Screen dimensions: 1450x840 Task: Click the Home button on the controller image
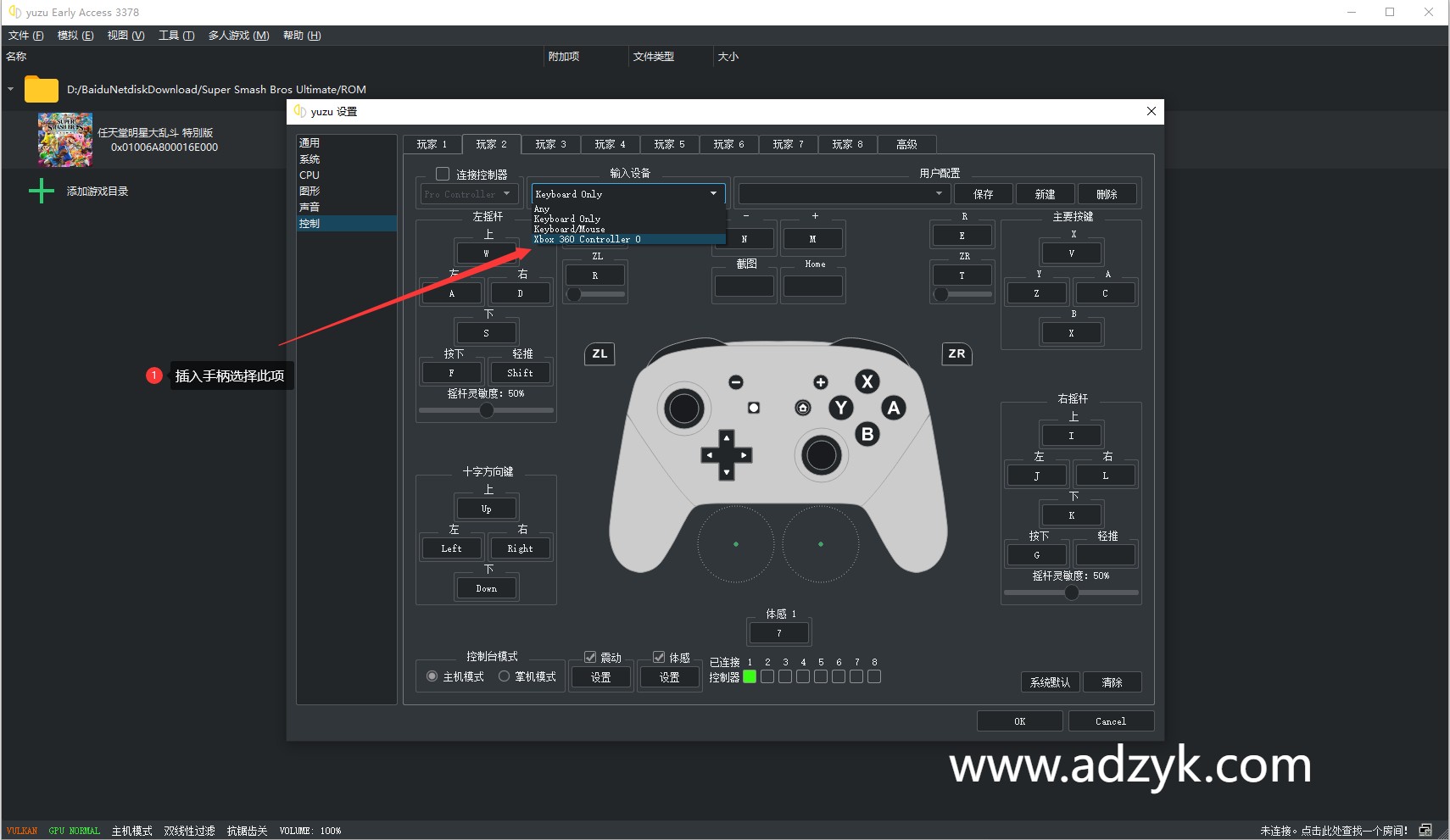click(803, 408)
